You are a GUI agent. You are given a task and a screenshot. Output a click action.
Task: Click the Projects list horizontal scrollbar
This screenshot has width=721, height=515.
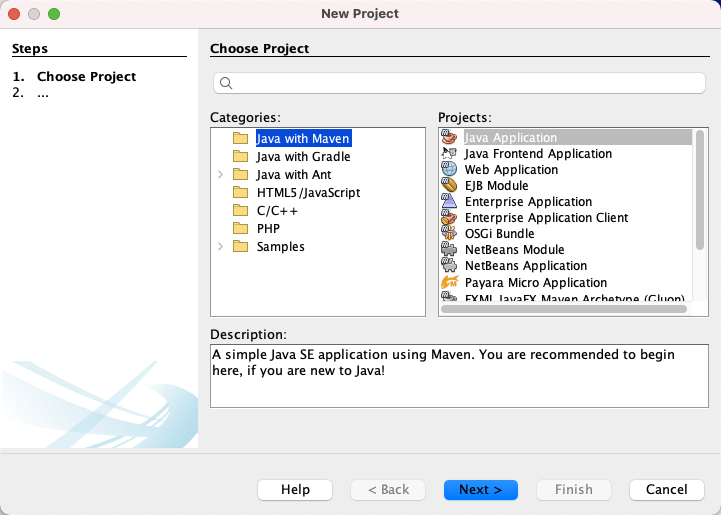point(564,309)
